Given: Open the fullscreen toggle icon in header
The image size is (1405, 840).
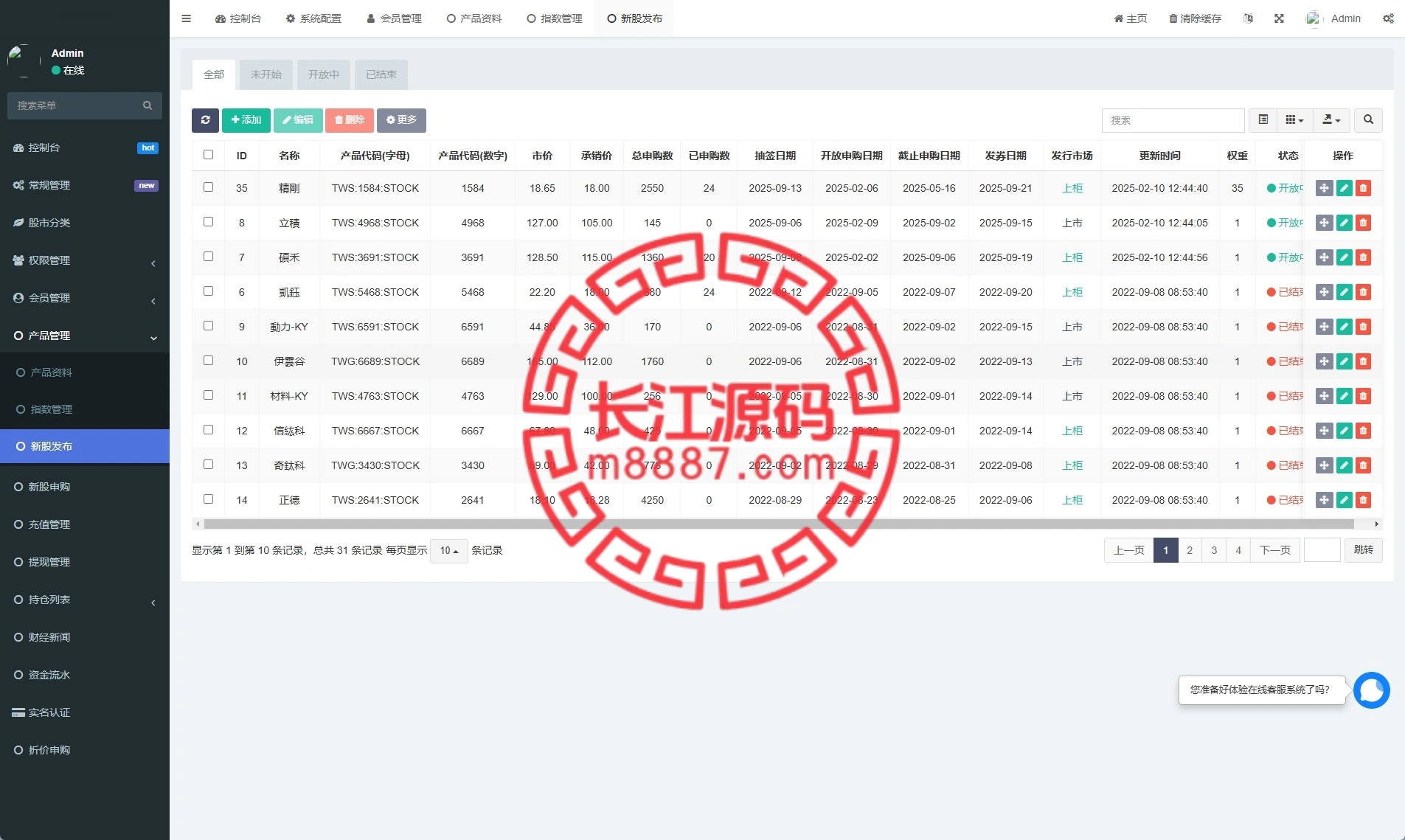Looking at the screenshot, I should tap(1279, 18).
